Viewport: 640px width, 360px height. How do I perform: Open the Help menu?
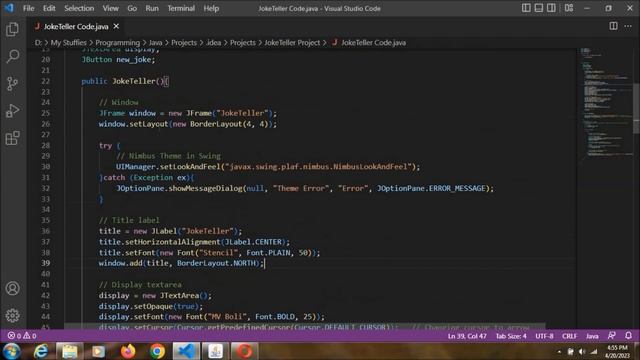(211, 8)
